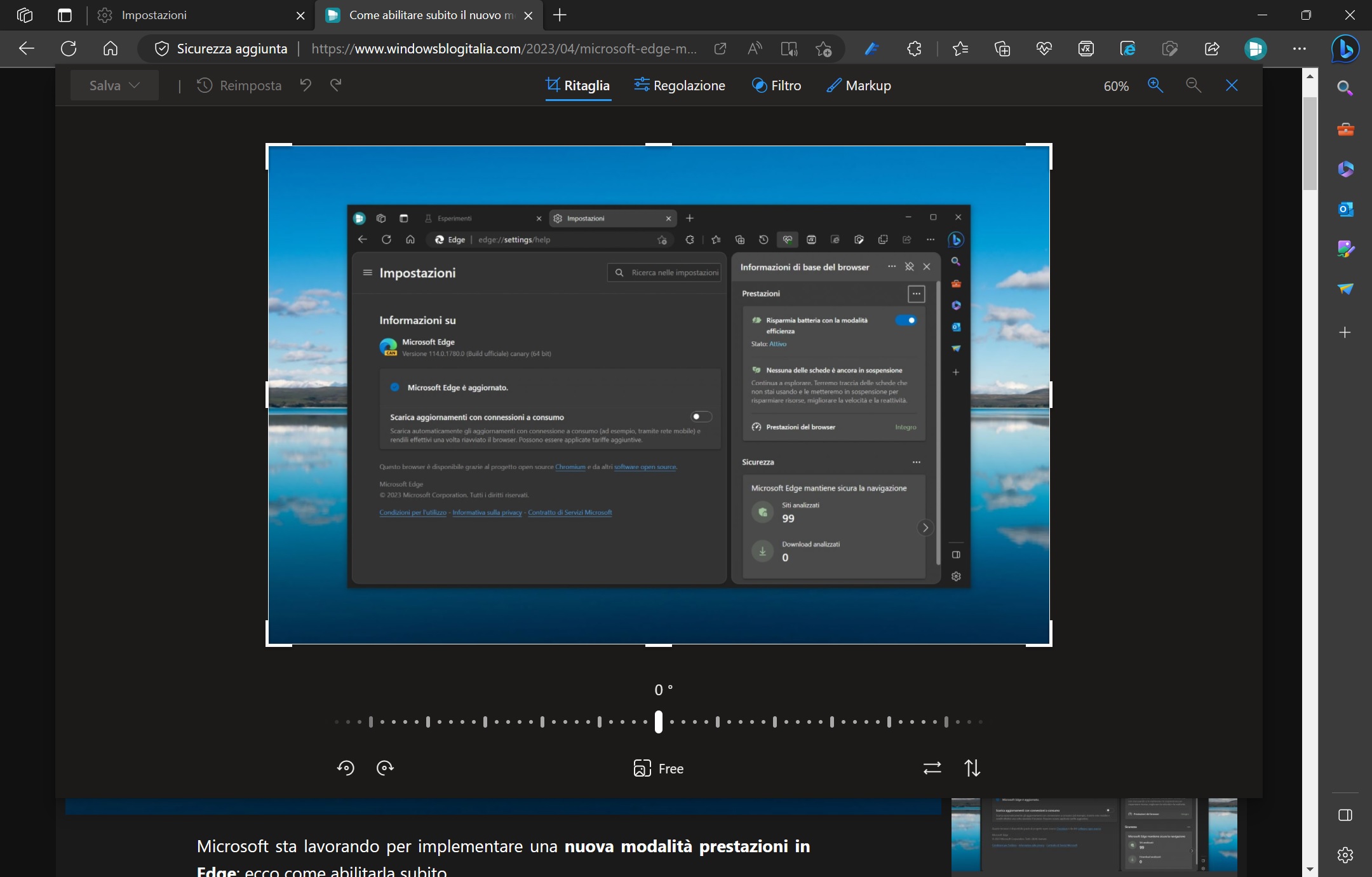Close the Impostazioni browser tab
Viewport: 1372px width, 877px height.
300,16
